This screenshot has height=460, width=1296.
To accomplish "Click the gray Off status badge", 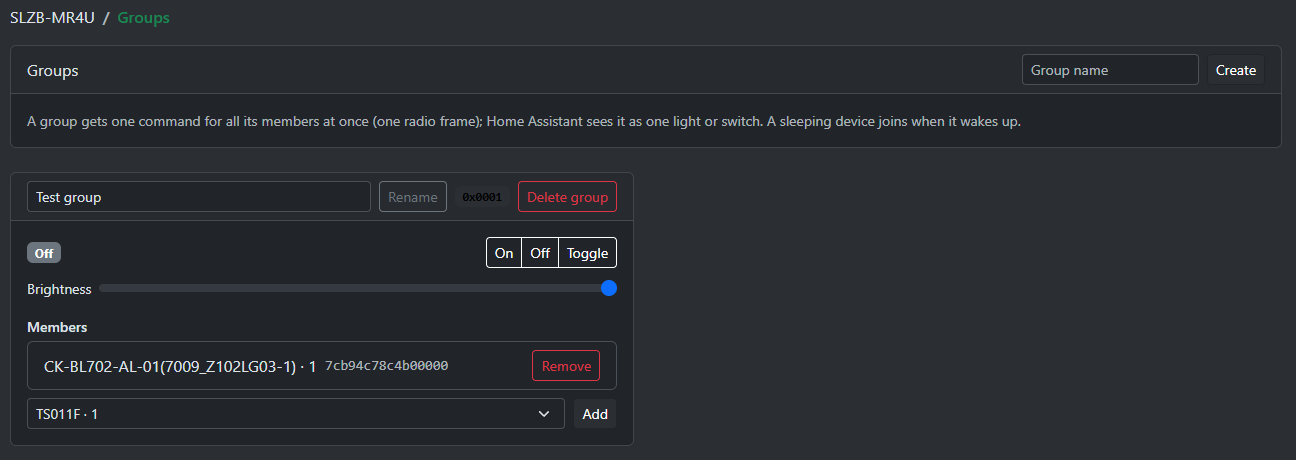I will click(44, 253).
